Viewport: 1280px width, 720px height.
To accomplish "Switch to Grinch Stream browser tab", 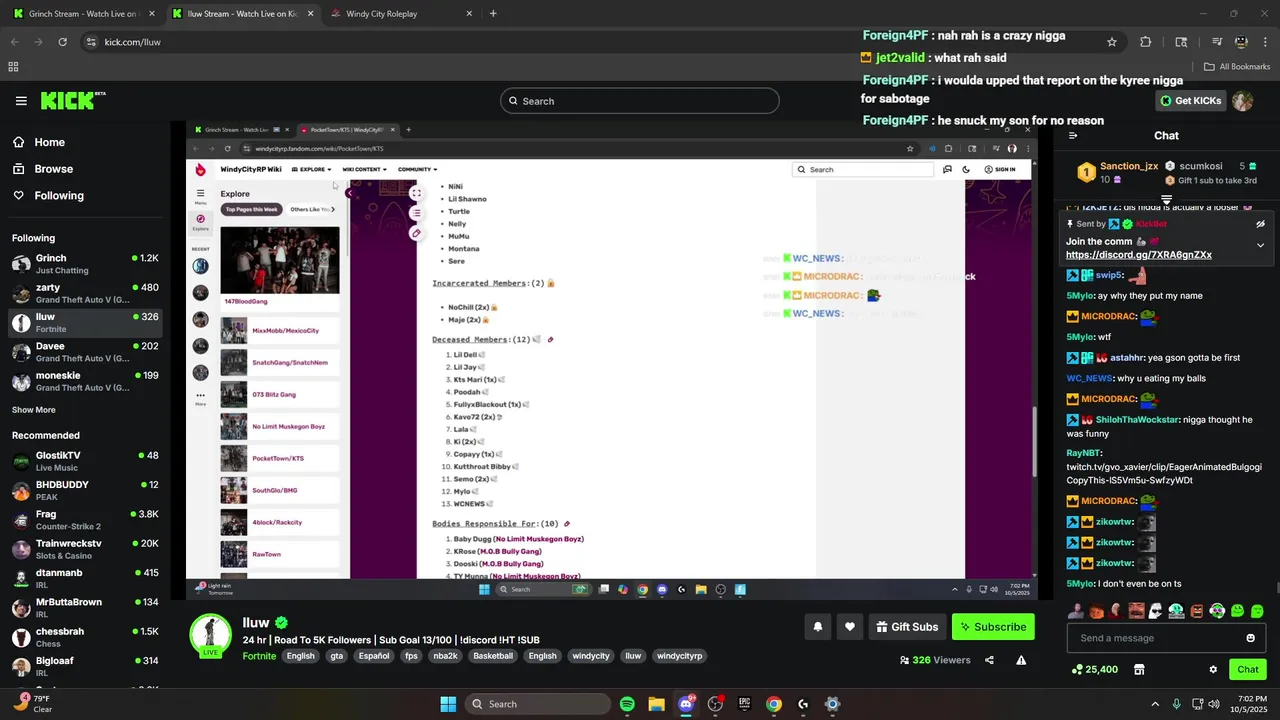I will pyautogui.click(x=83, y=14).
